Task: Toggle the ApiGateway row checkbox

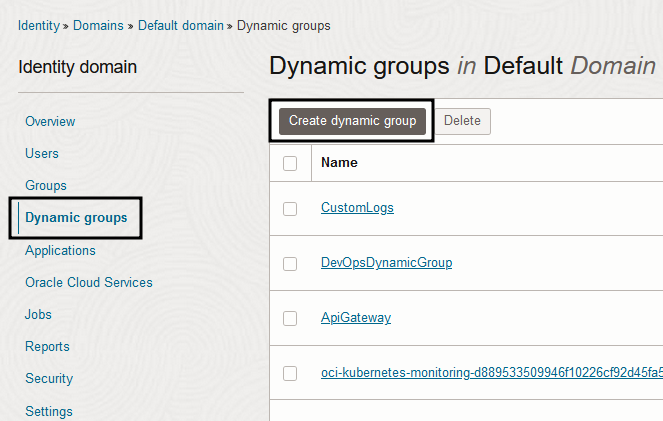Action: (290, 318)
